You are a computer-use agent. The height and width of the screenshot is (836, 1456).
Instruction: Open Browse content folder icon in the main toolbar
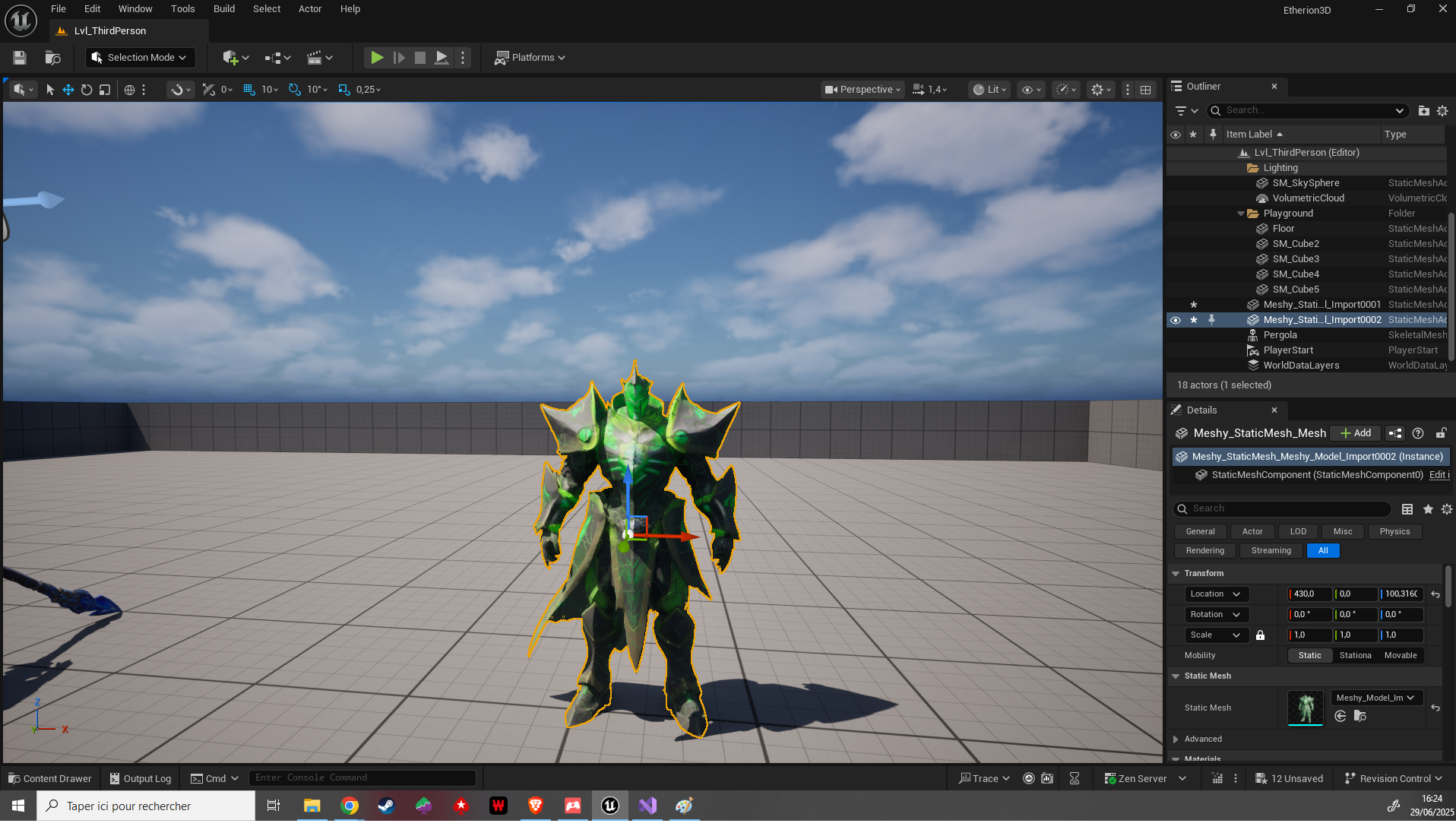52,58
